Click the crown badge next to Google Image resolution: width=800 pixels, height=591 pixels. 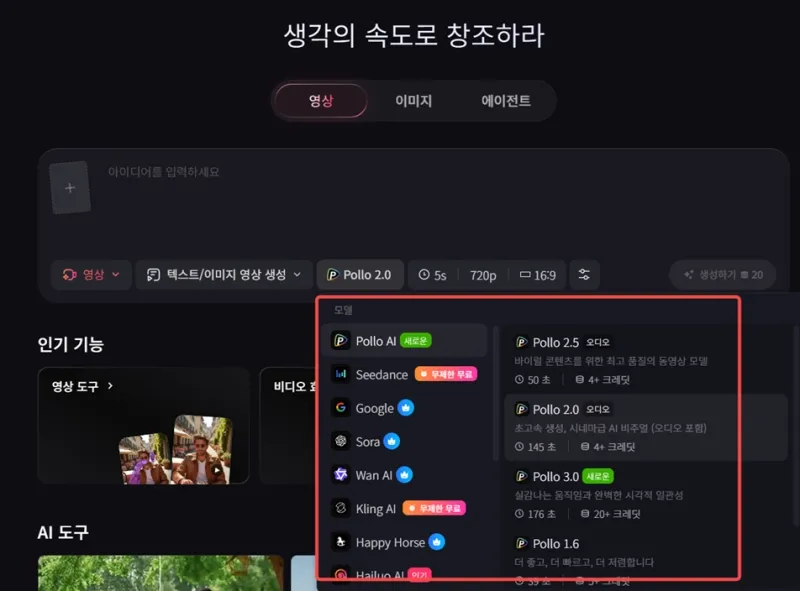[406, 408]
